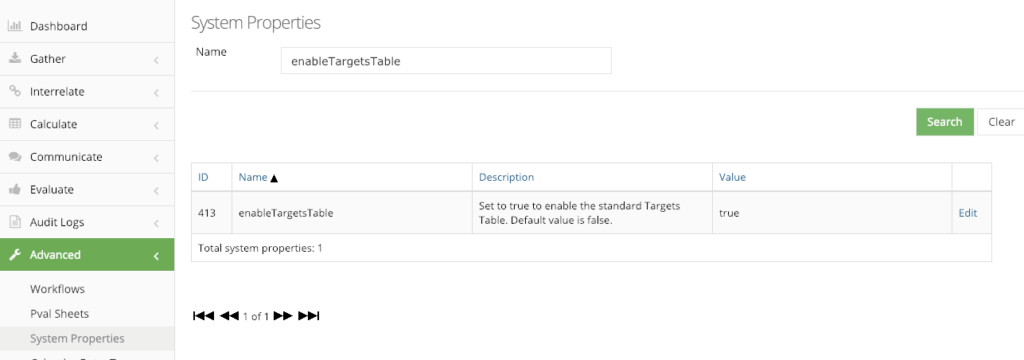Click the Evaluate thumbs-up icon
Image resolution: width=1024 pixels, height=360 pixels.
14,189
